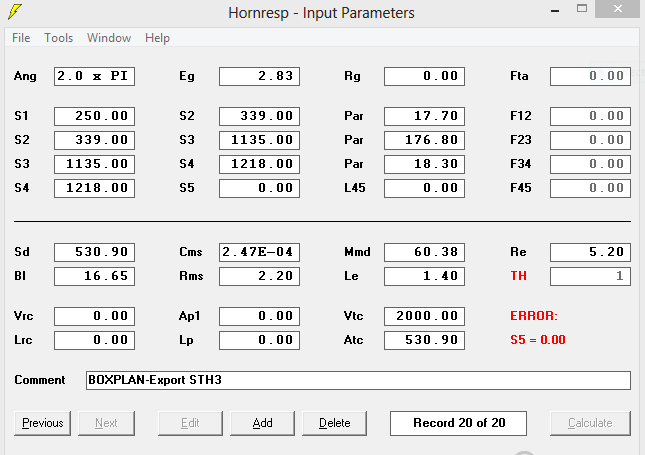Click the S1 field showing 250.00
The width and height of the screenshot is (645, 455).
(94, 116)
